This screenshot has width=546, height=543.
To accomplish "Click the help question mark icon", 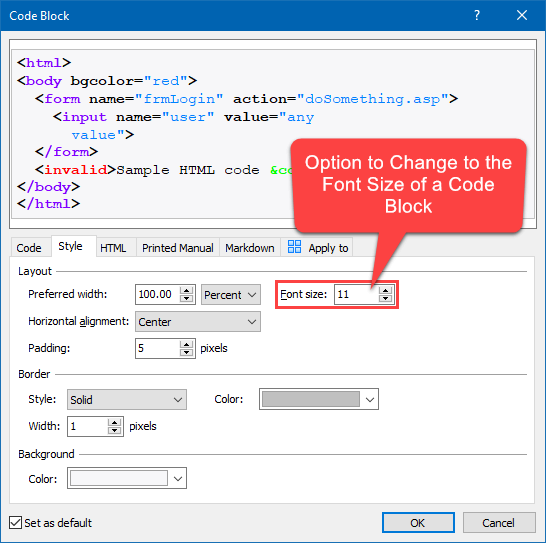I will (x=477, y=15).
